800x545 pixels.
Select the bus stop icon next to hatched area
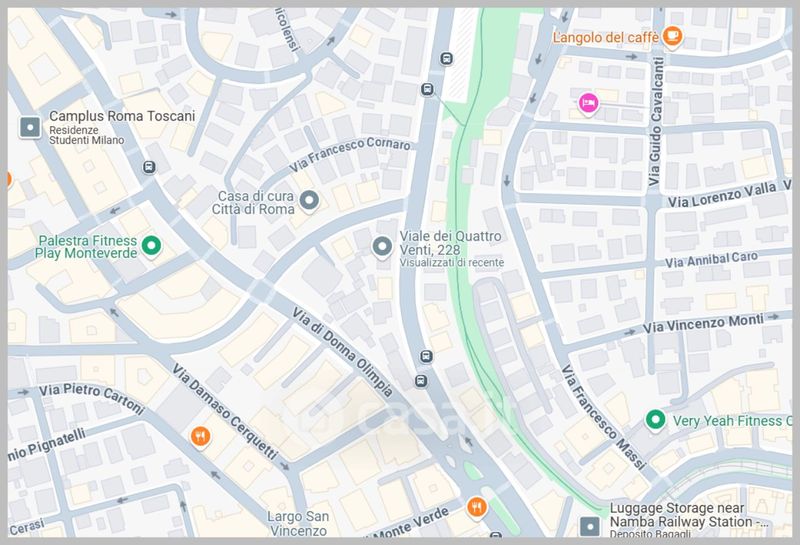click(x=446, y=58)
